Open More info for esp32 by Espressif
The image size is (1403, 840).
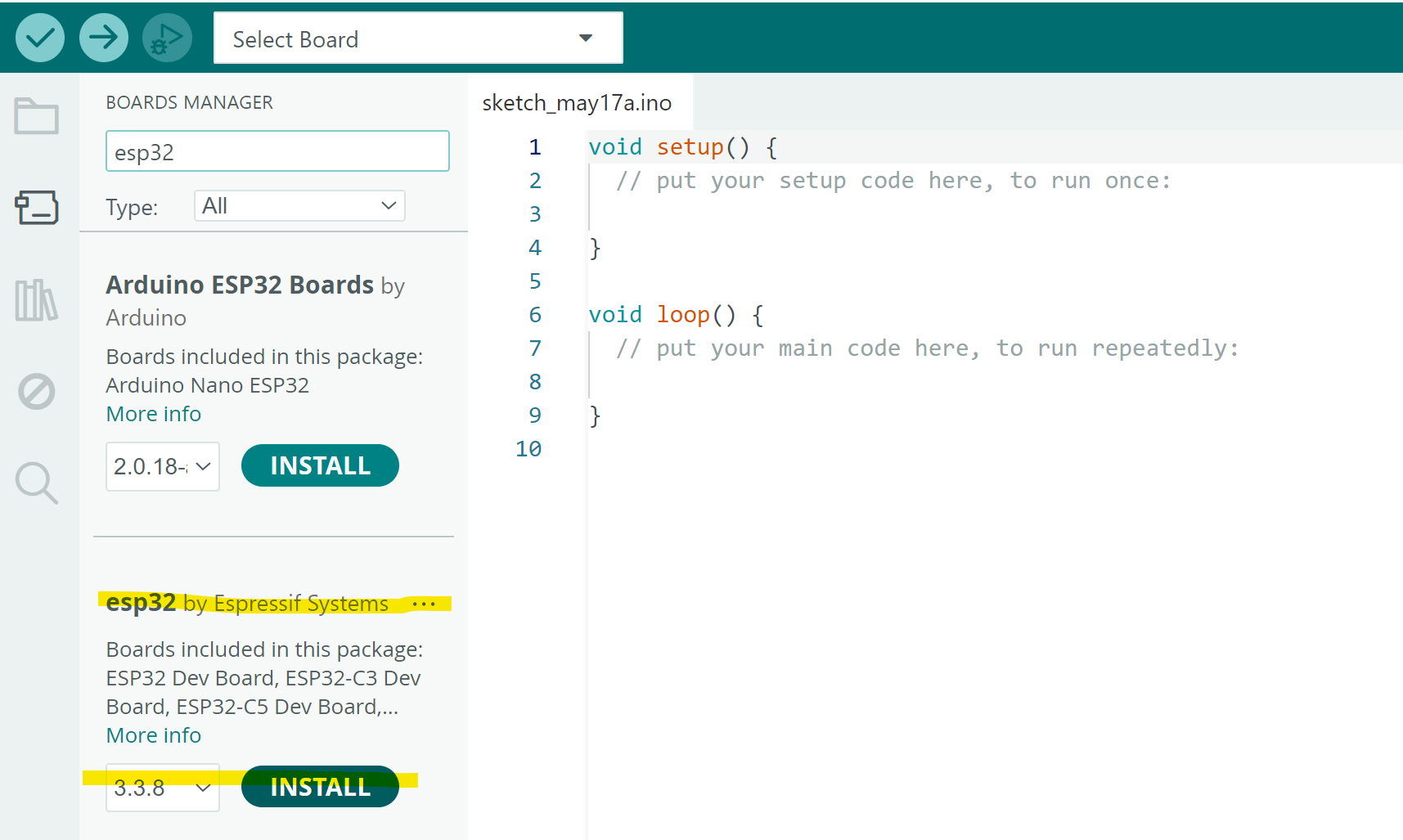tap(154, 735)
